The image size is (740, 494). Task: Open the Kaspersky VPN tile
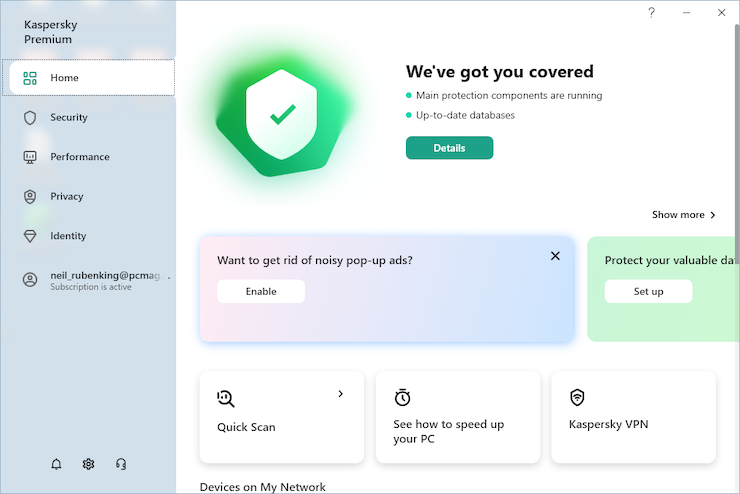coord(633,417)
